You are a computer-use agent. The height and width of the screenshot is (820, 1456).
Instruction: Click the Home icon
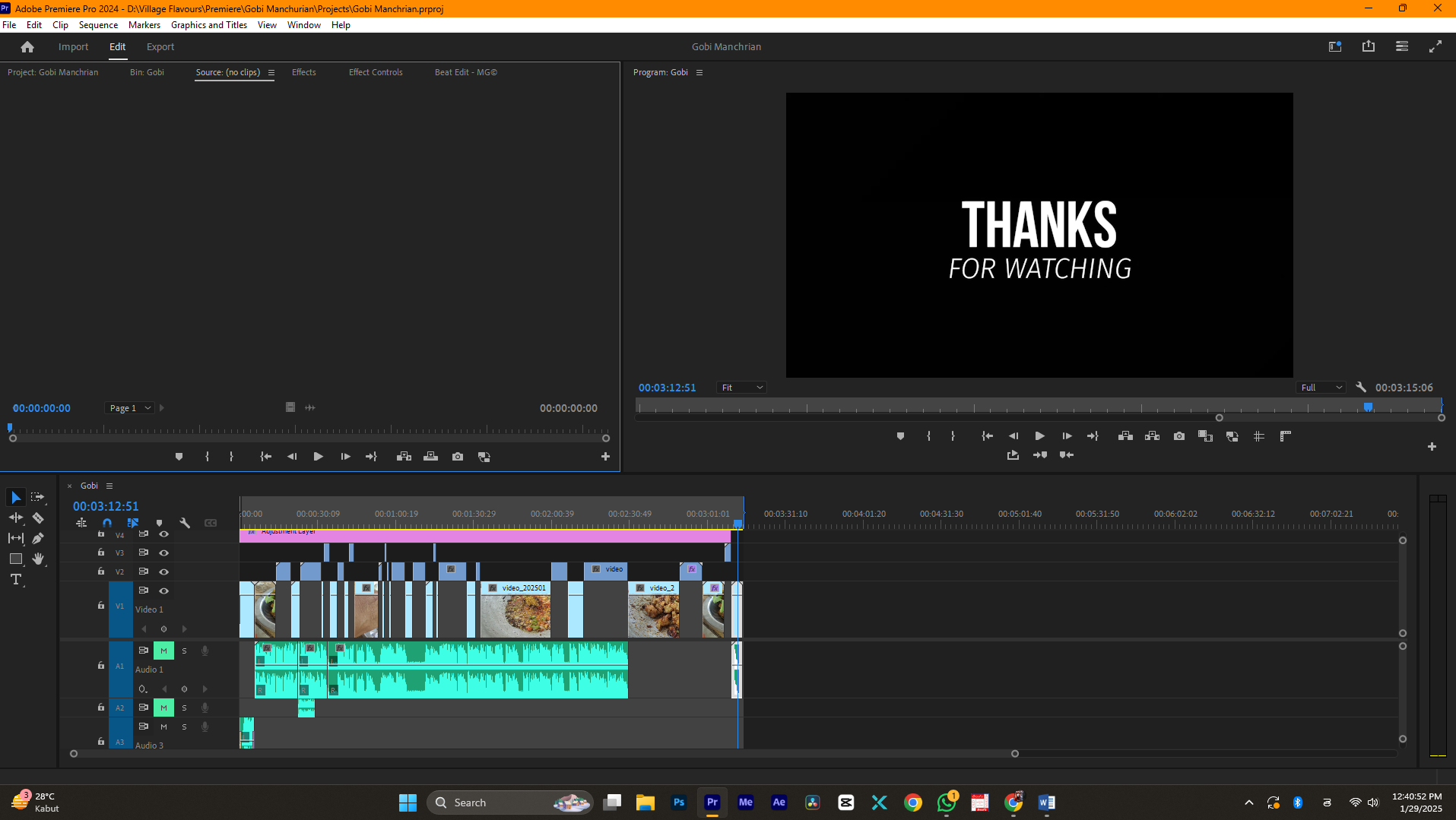pyautogui.click(x=27, y=47)
